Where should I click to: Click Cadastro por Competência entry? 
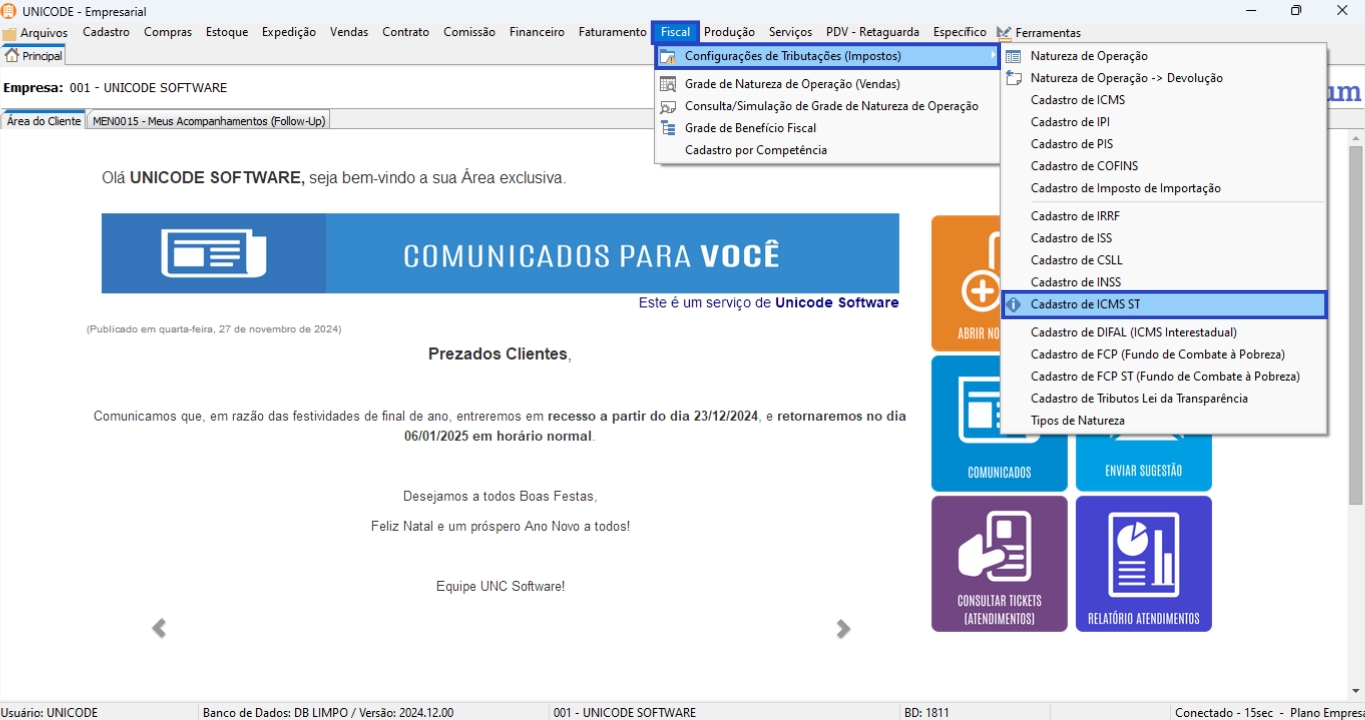pyautogui.click(x=755, y=150)
